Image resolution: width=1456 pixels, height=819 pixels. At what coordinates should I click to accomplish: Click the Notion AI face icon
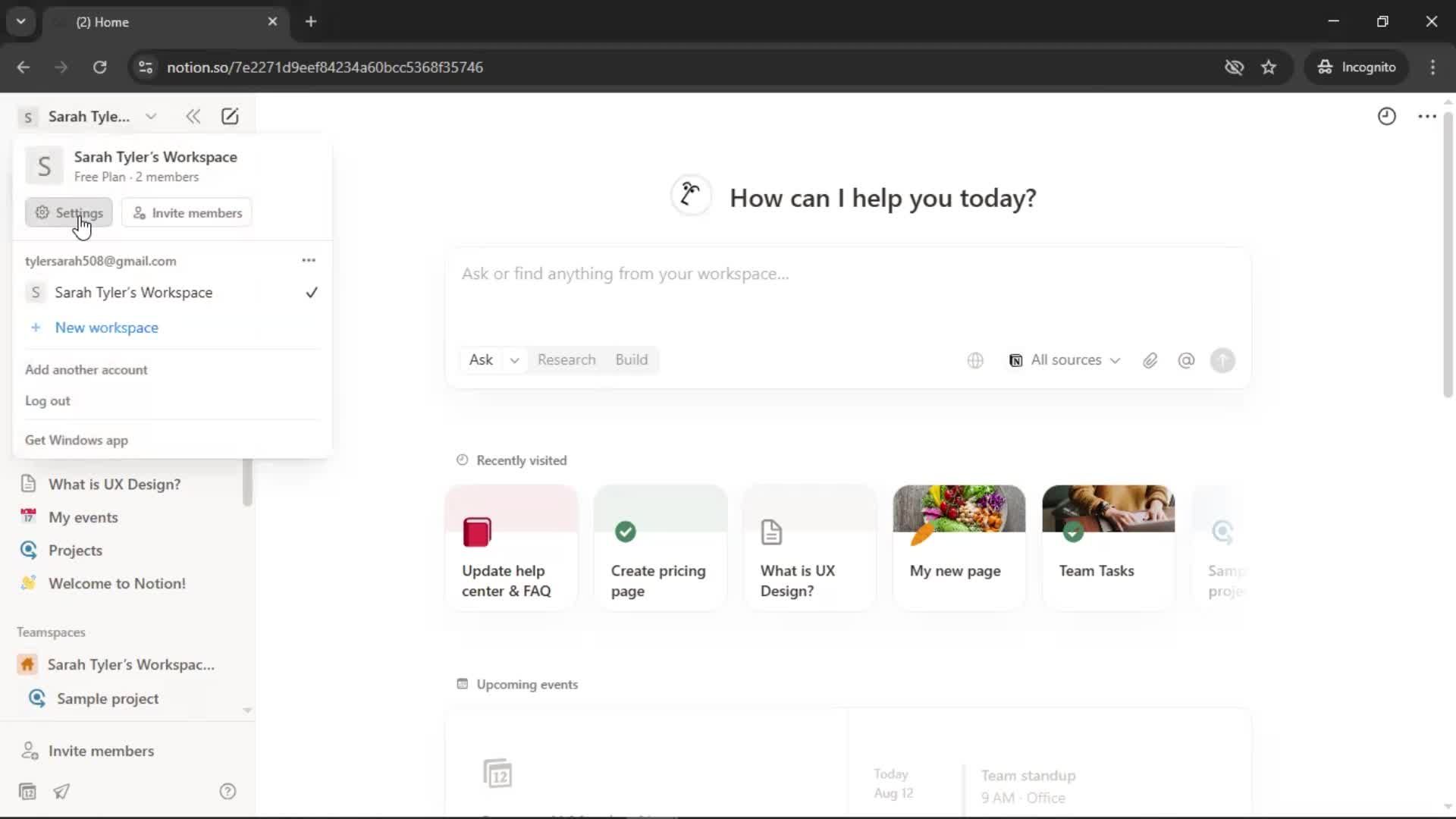pyautogui.click(x=691, y=195)
